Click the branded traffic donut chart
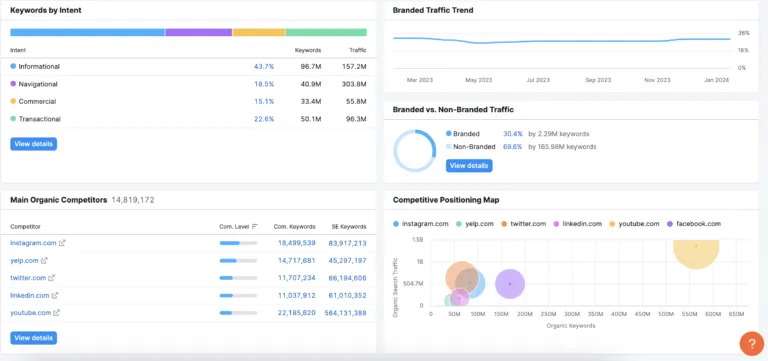Image resolution: width=768 pixels, height=361 pixels. pos(414,150)
